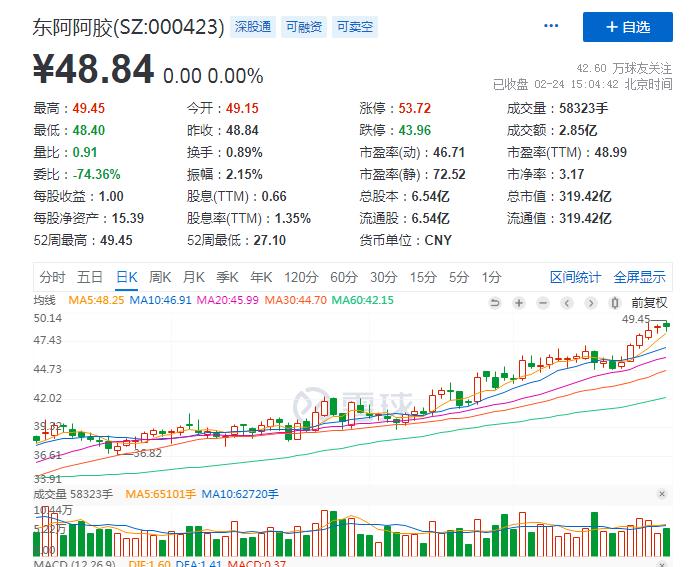
Task: Click the 总市值 value 319.42亿
Action: (585, 196)
